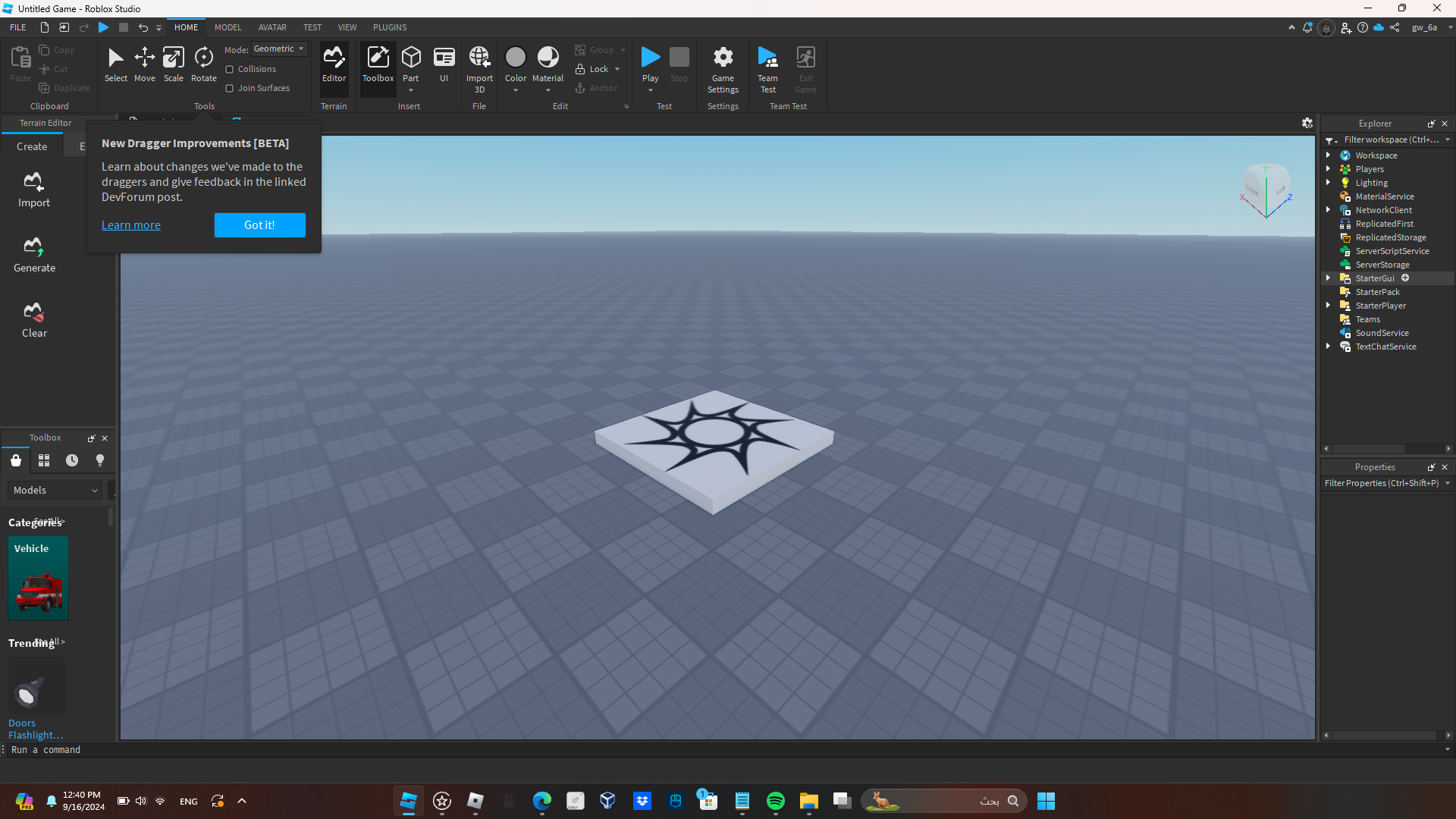The image size is (1456, 819).
Task: Enable the Collisions checkbox
Action: (x=230, y=69)
